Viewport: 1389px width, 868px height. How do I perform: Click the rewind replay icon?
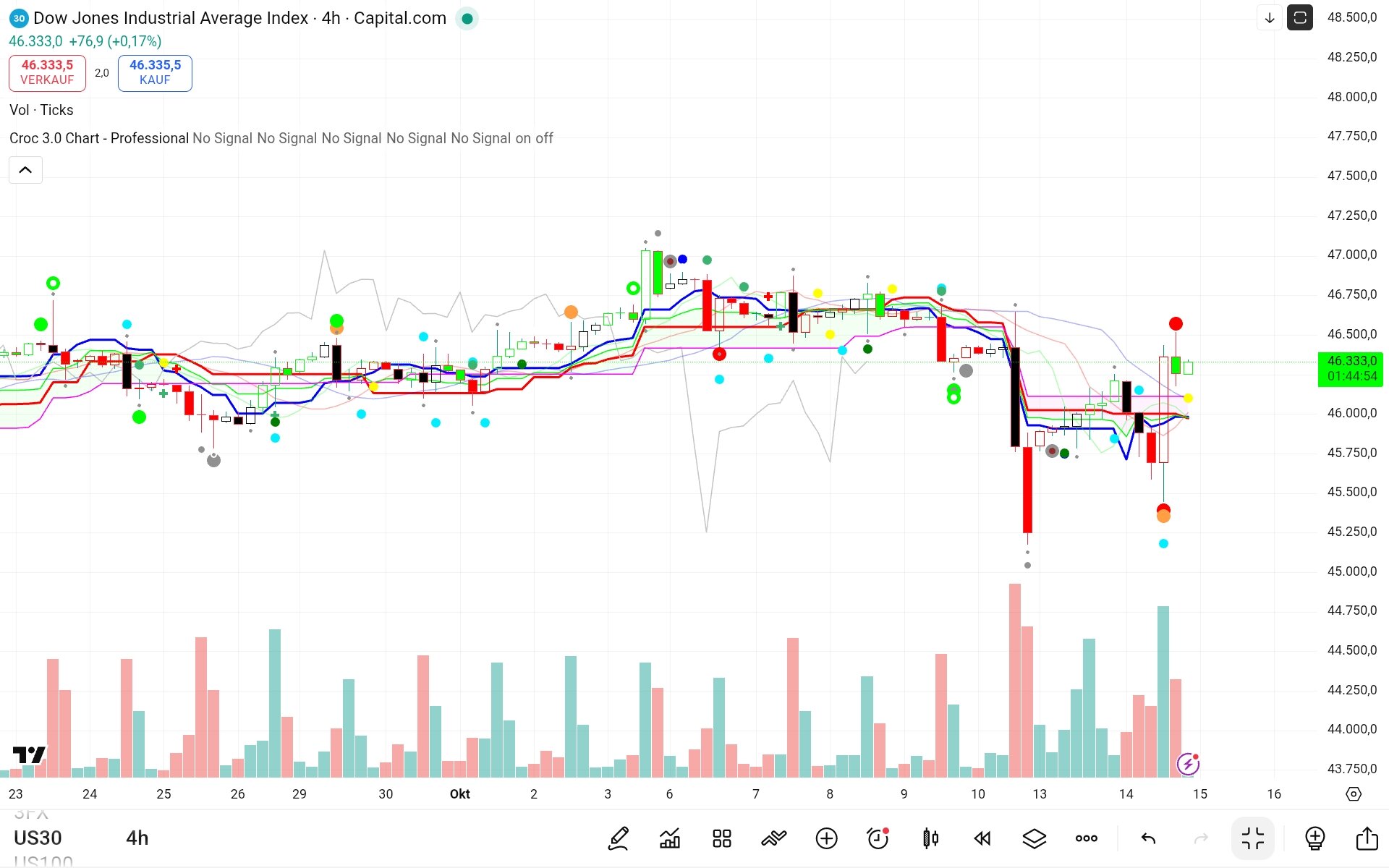(x=982, y=838)
